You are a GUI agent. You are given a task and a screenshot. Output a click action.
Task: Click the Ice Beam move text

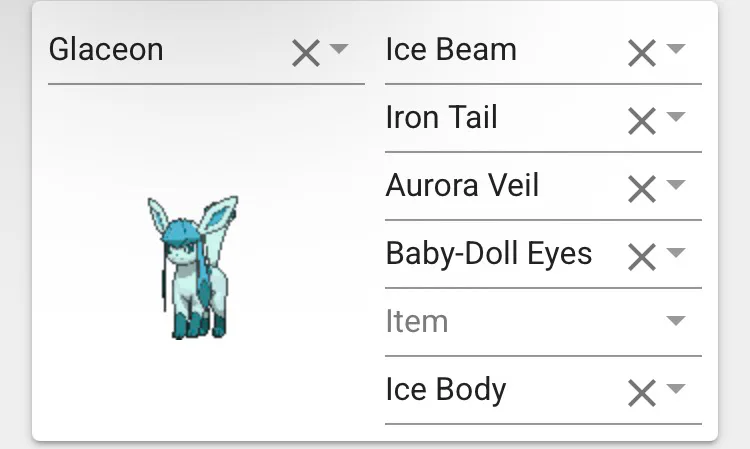451,50
